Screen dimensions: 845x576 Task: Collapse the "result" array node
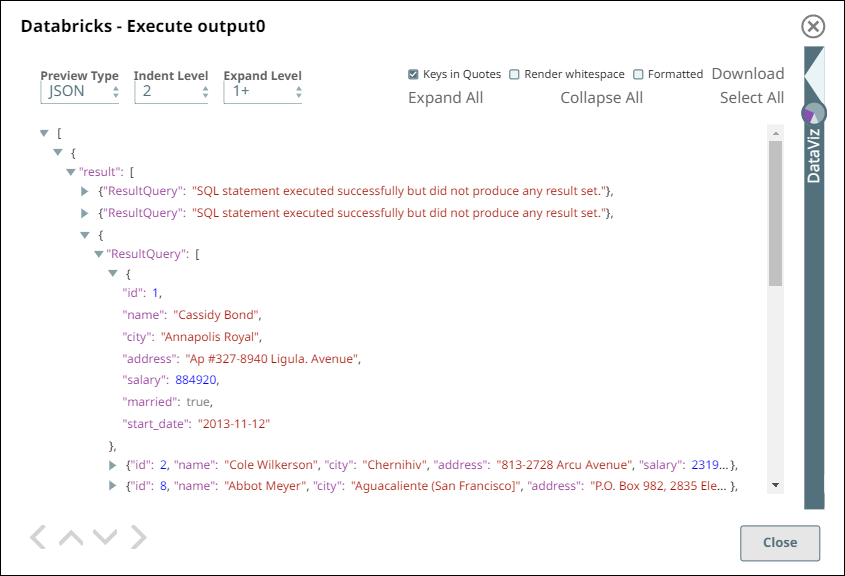coord(71,172)
